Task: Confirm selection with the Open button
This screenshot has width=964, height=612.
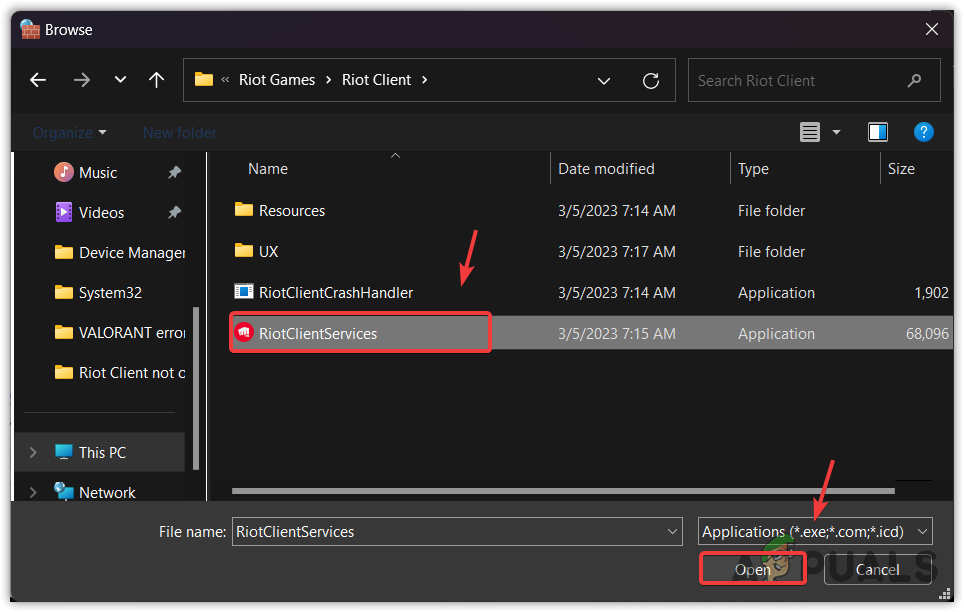Action: (x=752, y=569)
